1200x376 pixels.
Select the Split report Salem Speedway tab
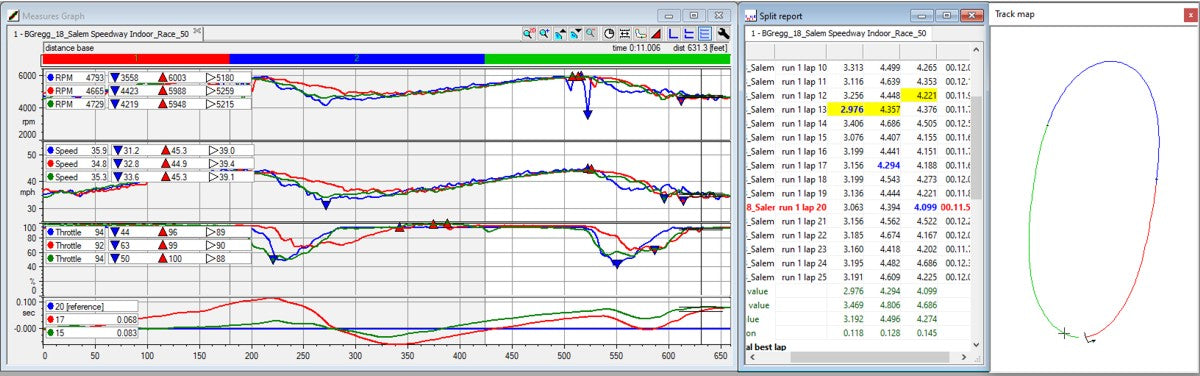click(x=838, y=33)
